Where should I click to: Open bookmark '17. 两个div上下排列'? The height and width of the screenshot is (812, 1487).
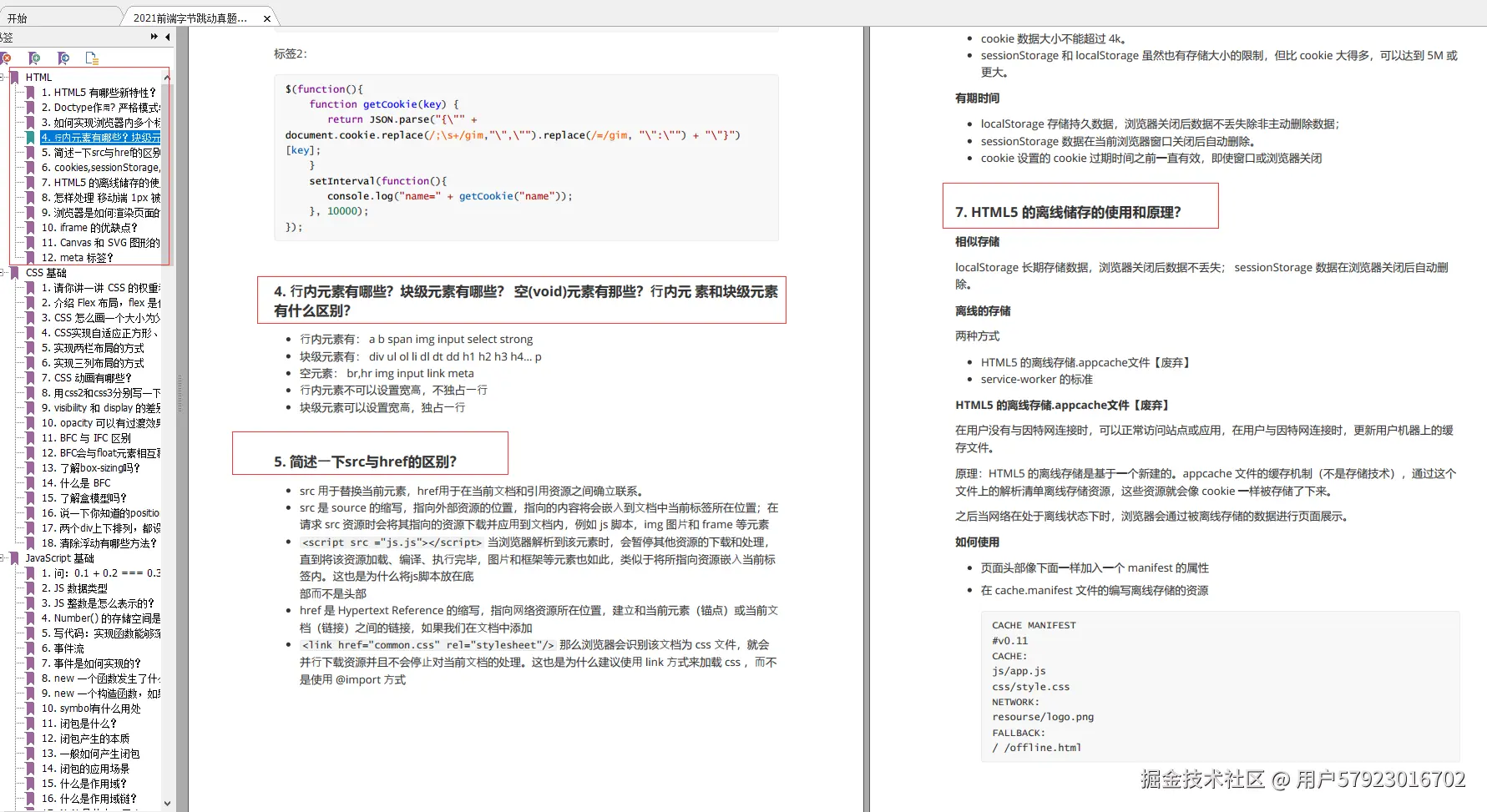point(100,528)
